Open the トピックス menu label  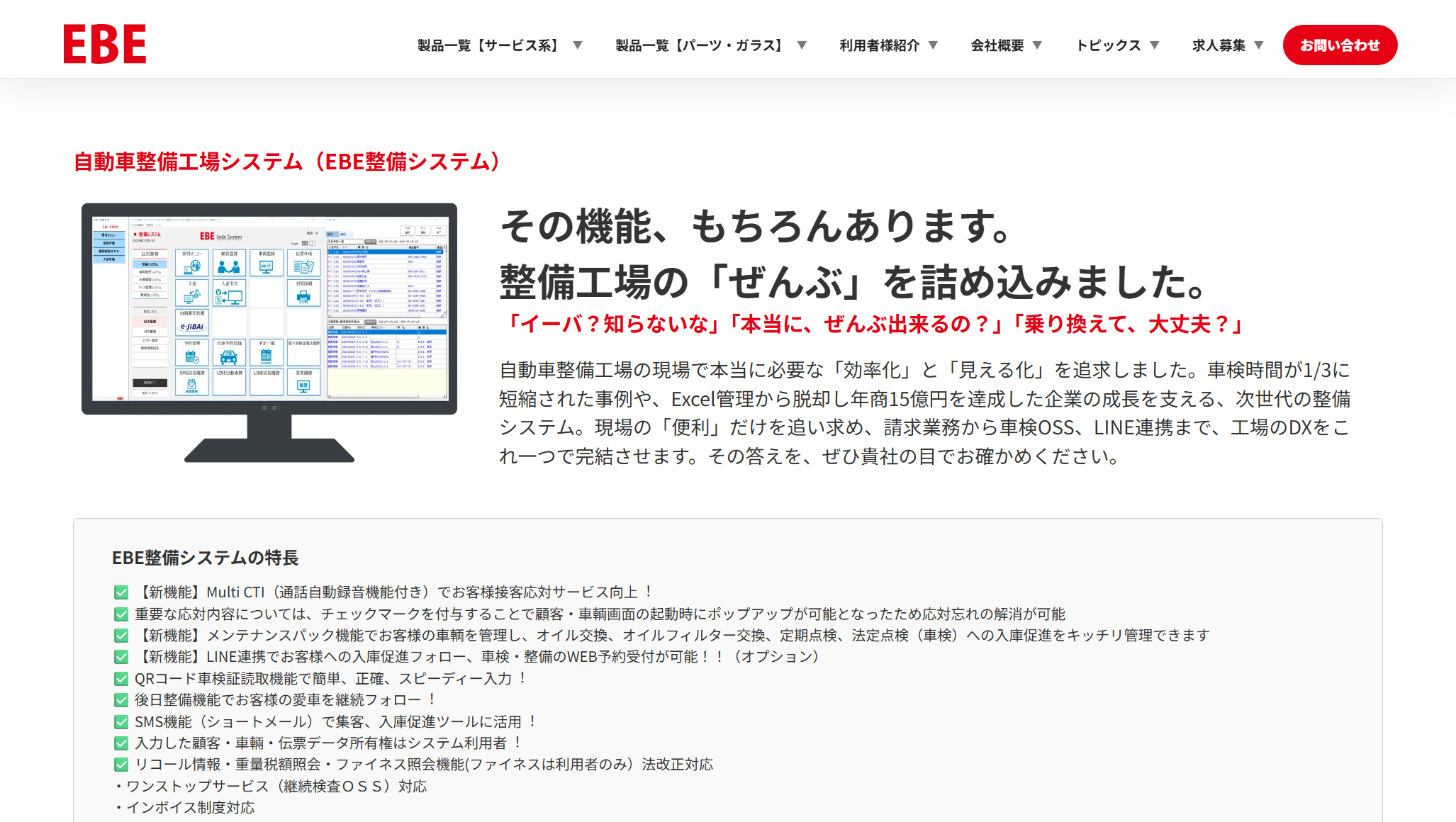pos(1109,45)
